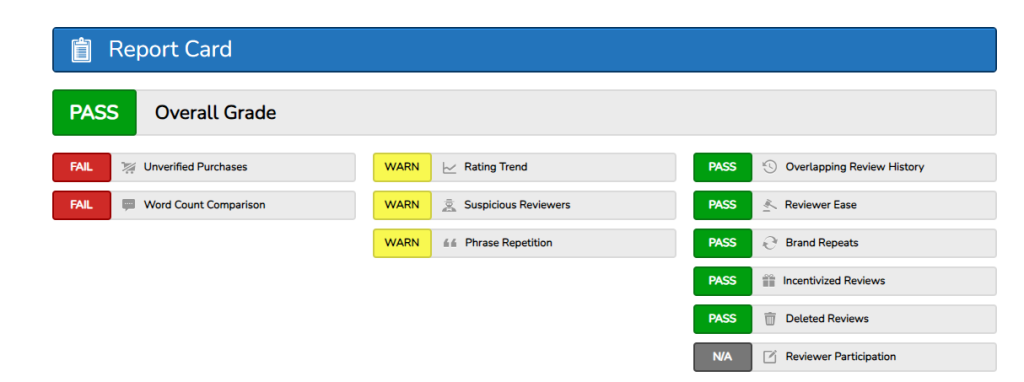Screen dimensions: 1024x382
Task: Select the Suspicious Reviewers label
Action: [x=517, y=205]
